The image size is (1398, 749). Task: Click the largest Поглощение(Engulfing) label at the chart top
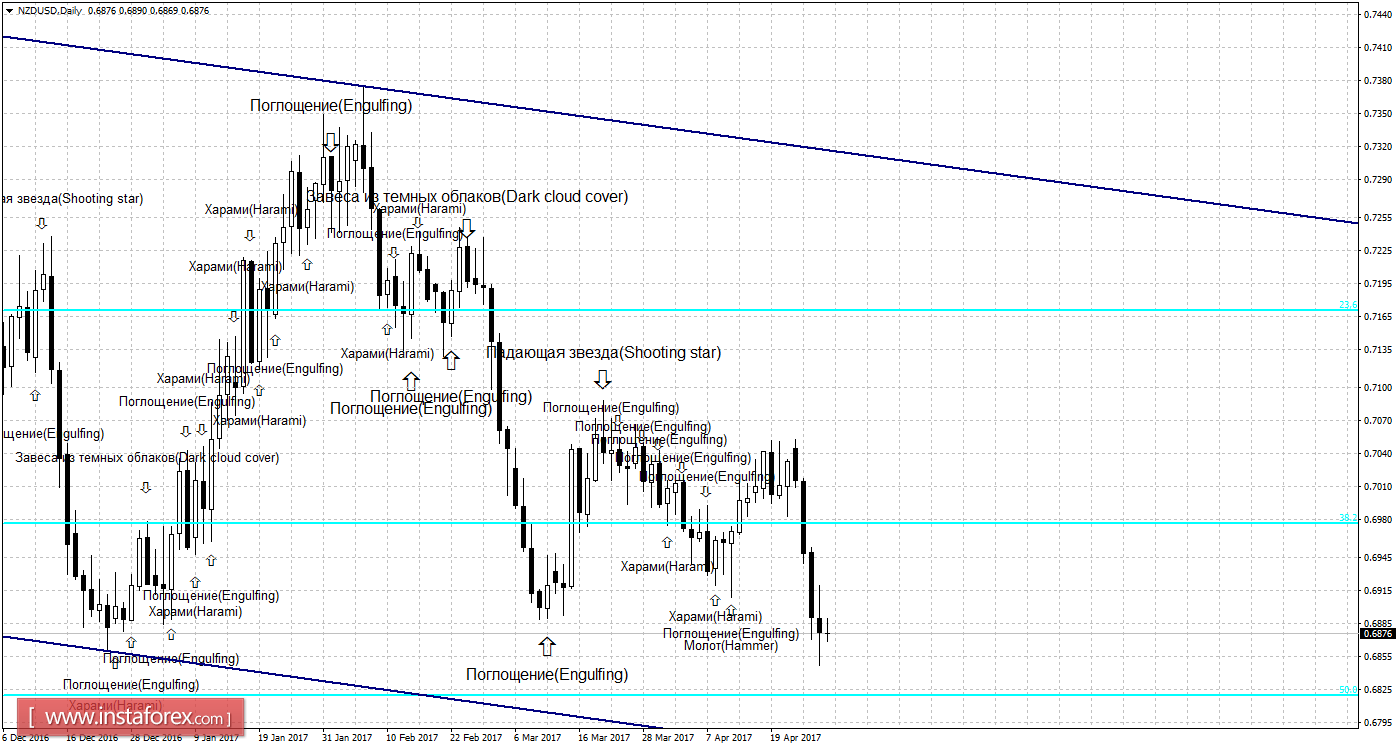point(330,104)
